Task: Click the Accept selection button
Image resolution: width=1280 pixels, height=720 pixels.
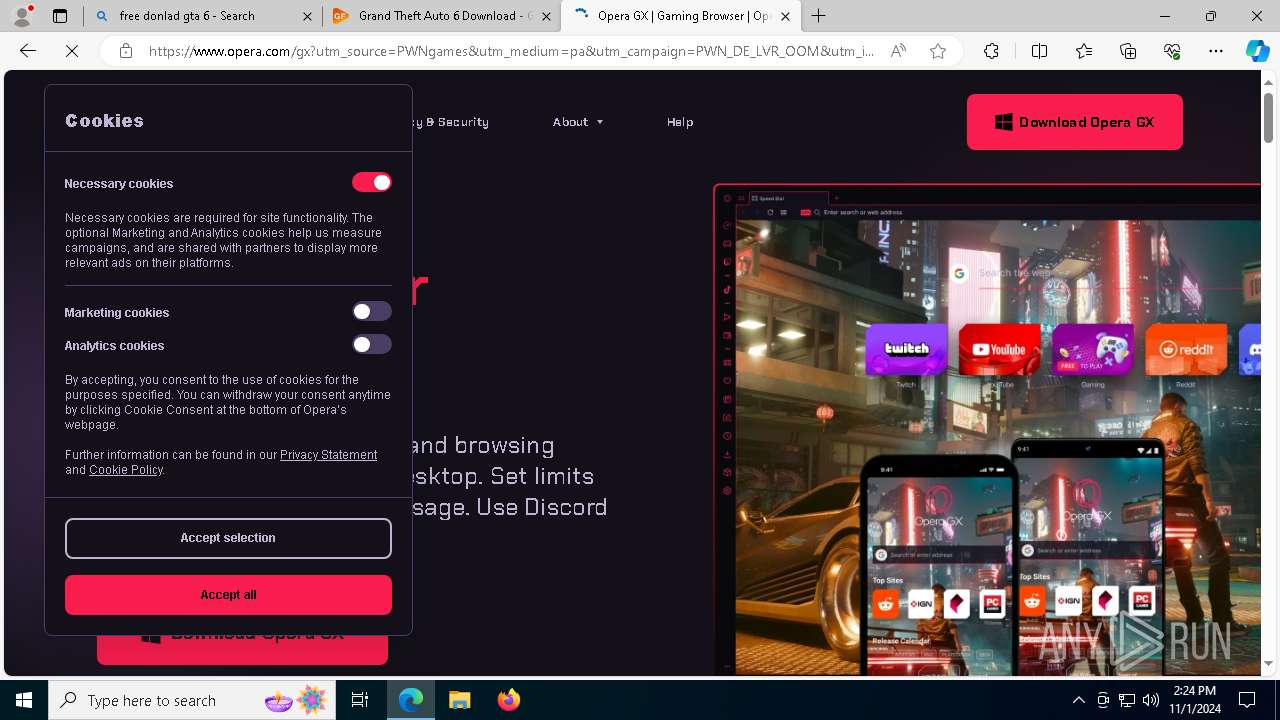Action: [x=228, y=538]
